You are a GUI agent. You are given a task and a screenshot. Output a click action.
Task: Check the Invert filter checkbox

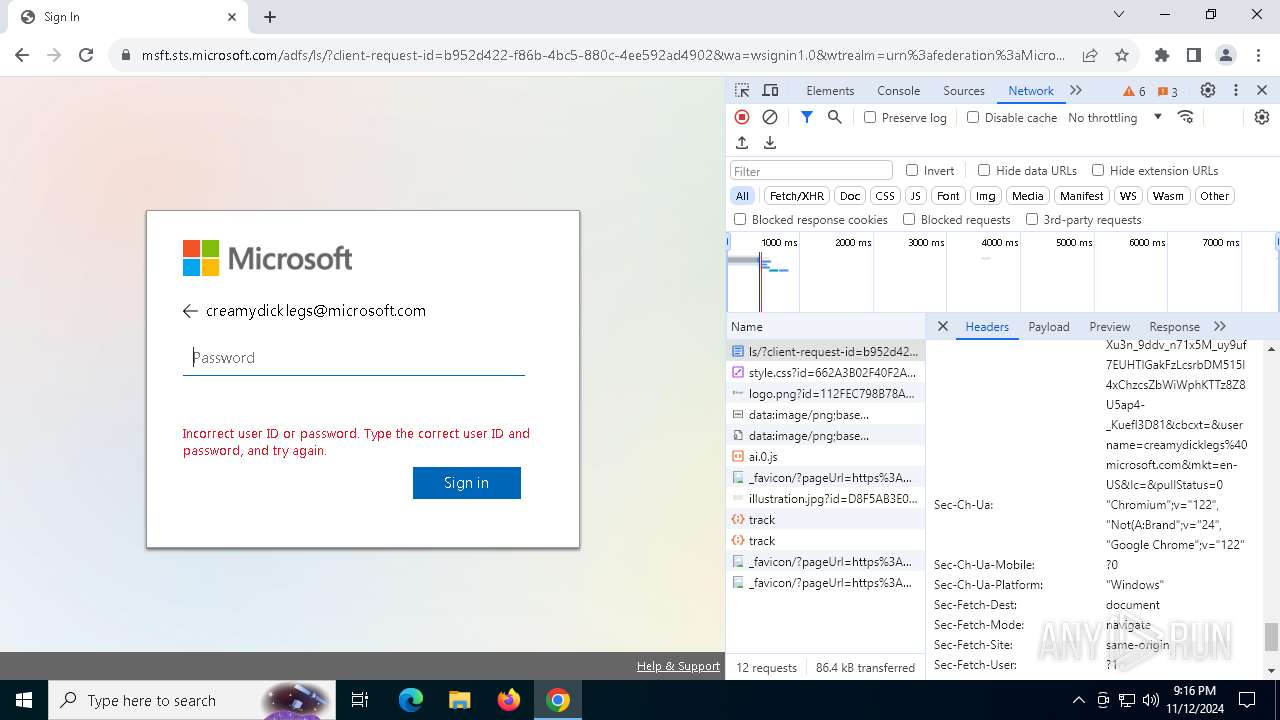coord(912,170)
